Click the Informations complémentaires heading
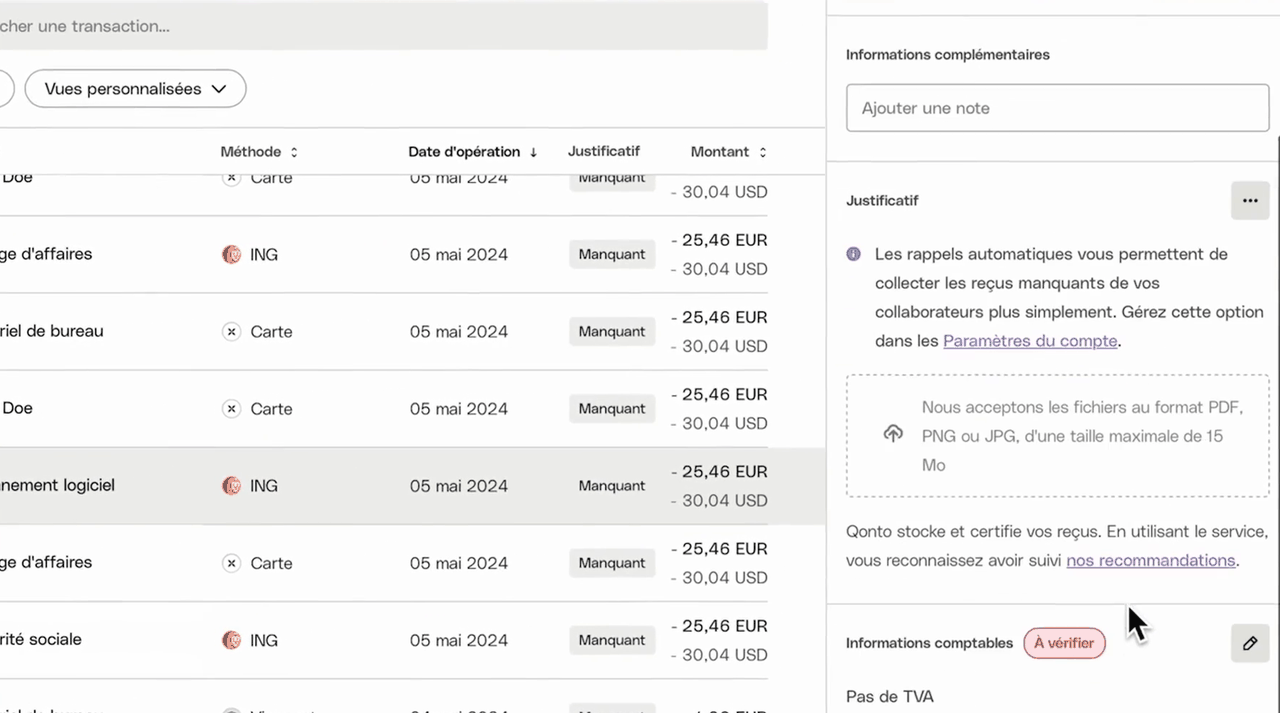 [948, 55]
